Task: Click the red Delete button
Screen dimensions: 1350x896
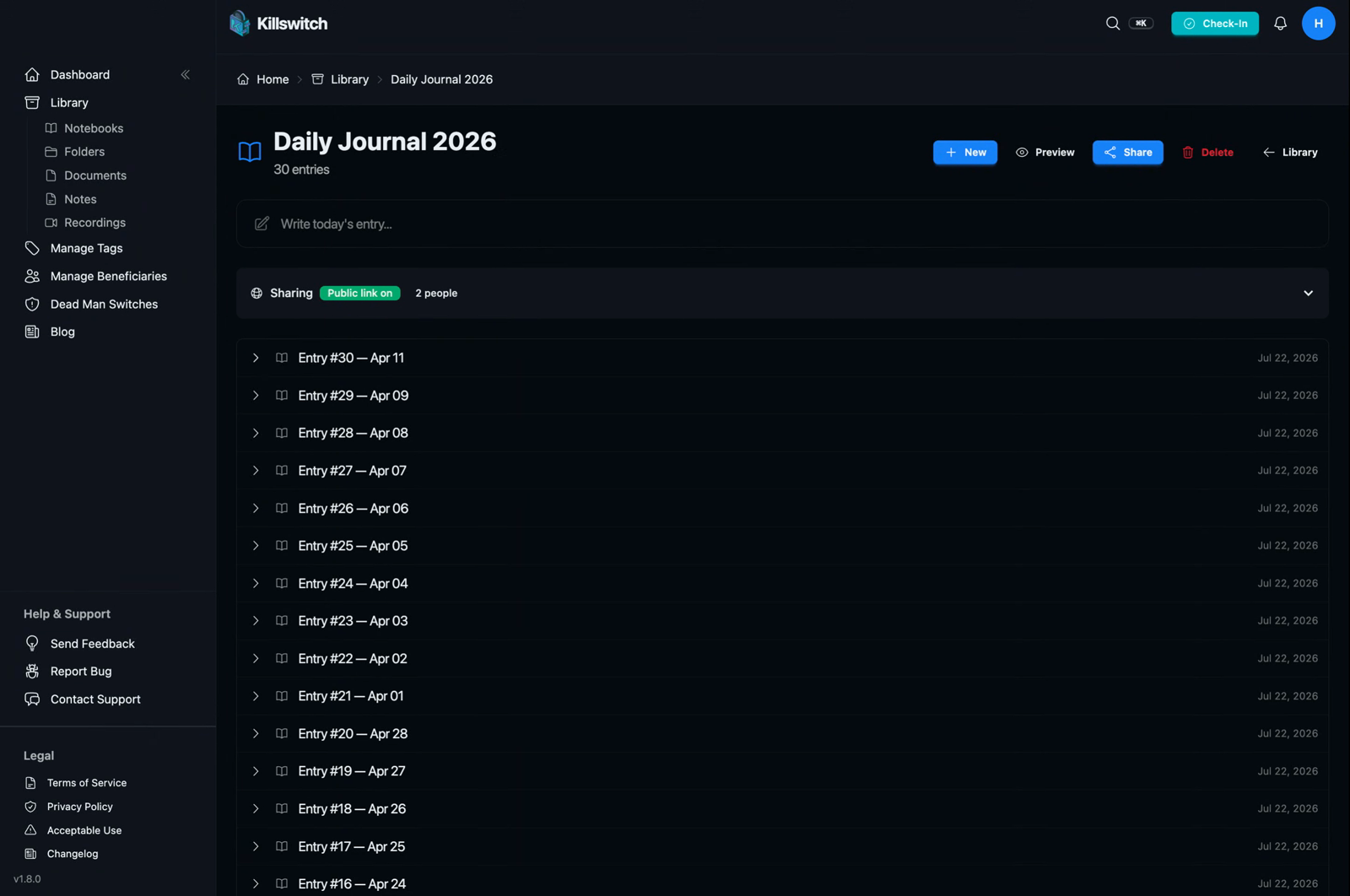Action: [x=1207, y=153]
